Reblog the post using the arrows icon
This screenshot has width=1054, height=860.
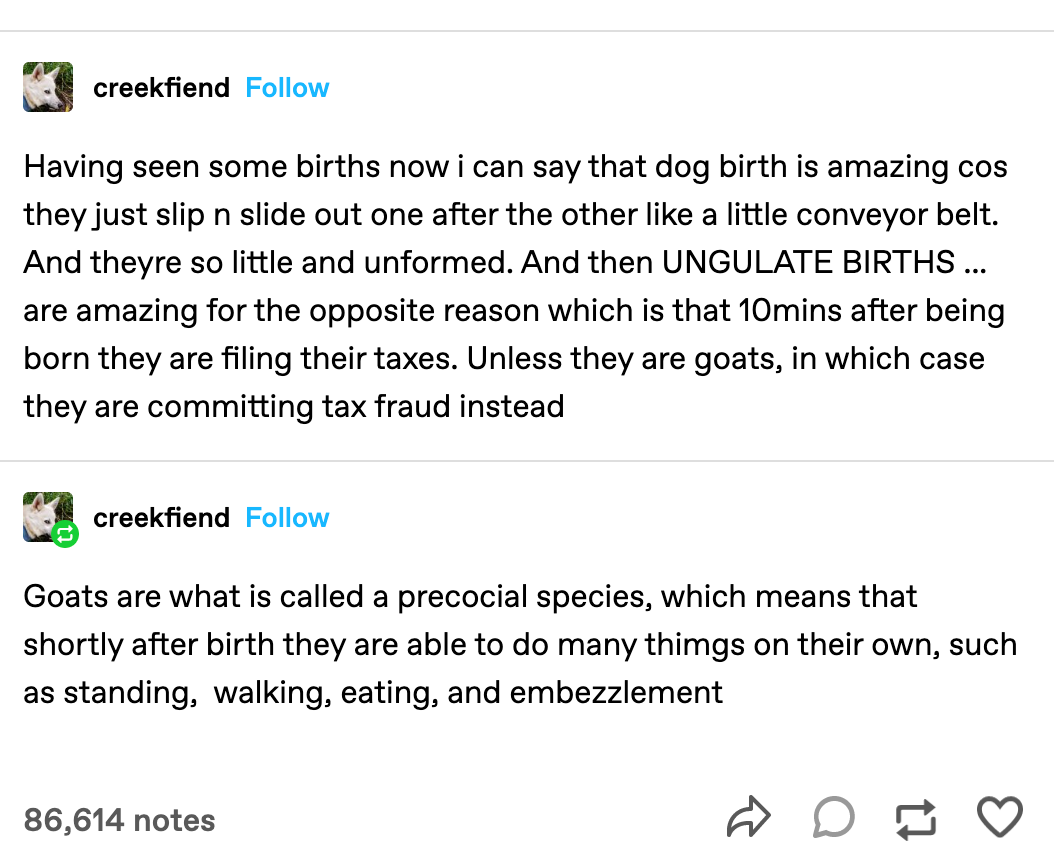pos(915,819)
